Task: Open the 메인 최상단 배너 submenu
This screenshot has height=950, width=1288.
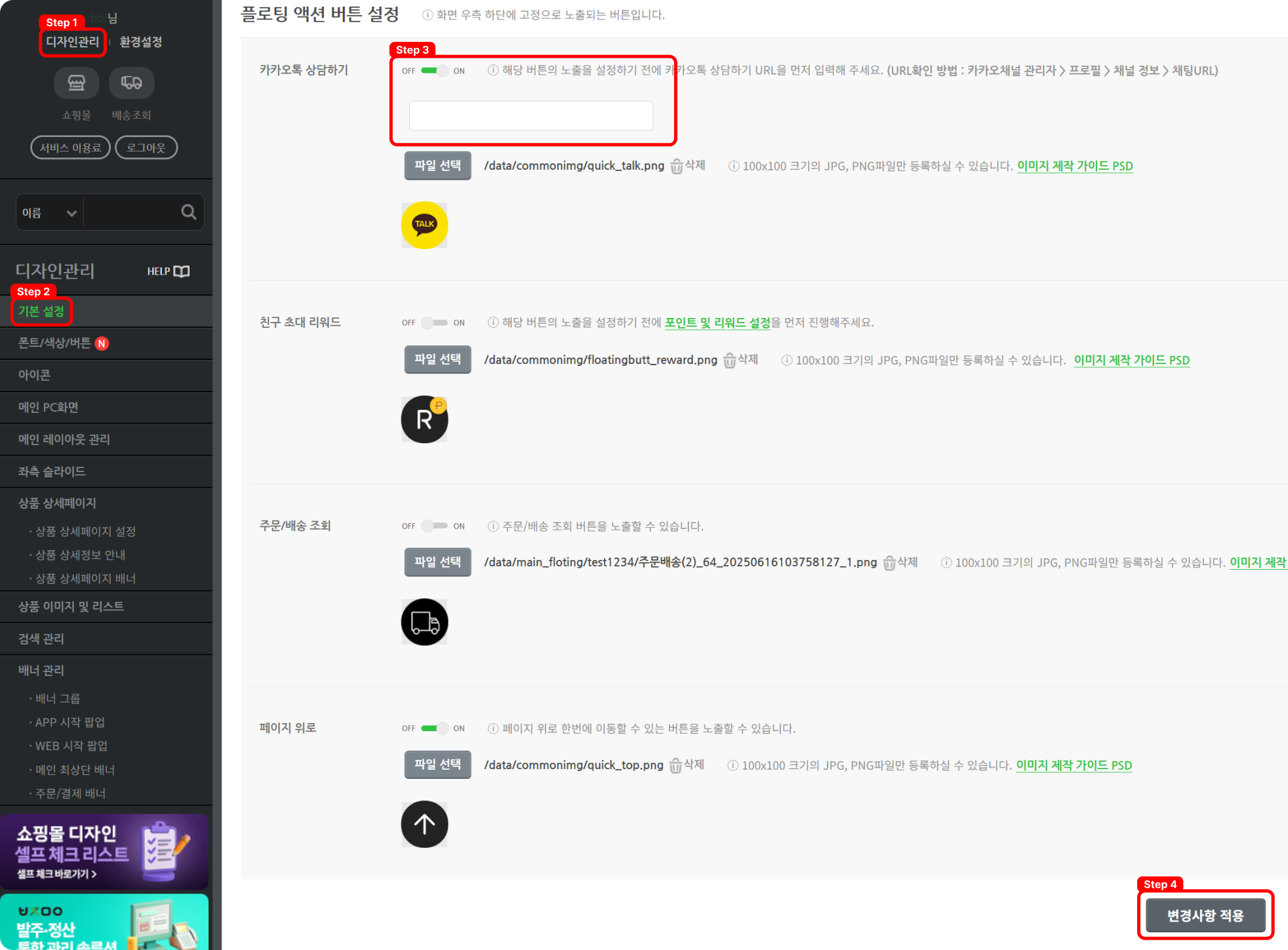Action: coord(75,770)
